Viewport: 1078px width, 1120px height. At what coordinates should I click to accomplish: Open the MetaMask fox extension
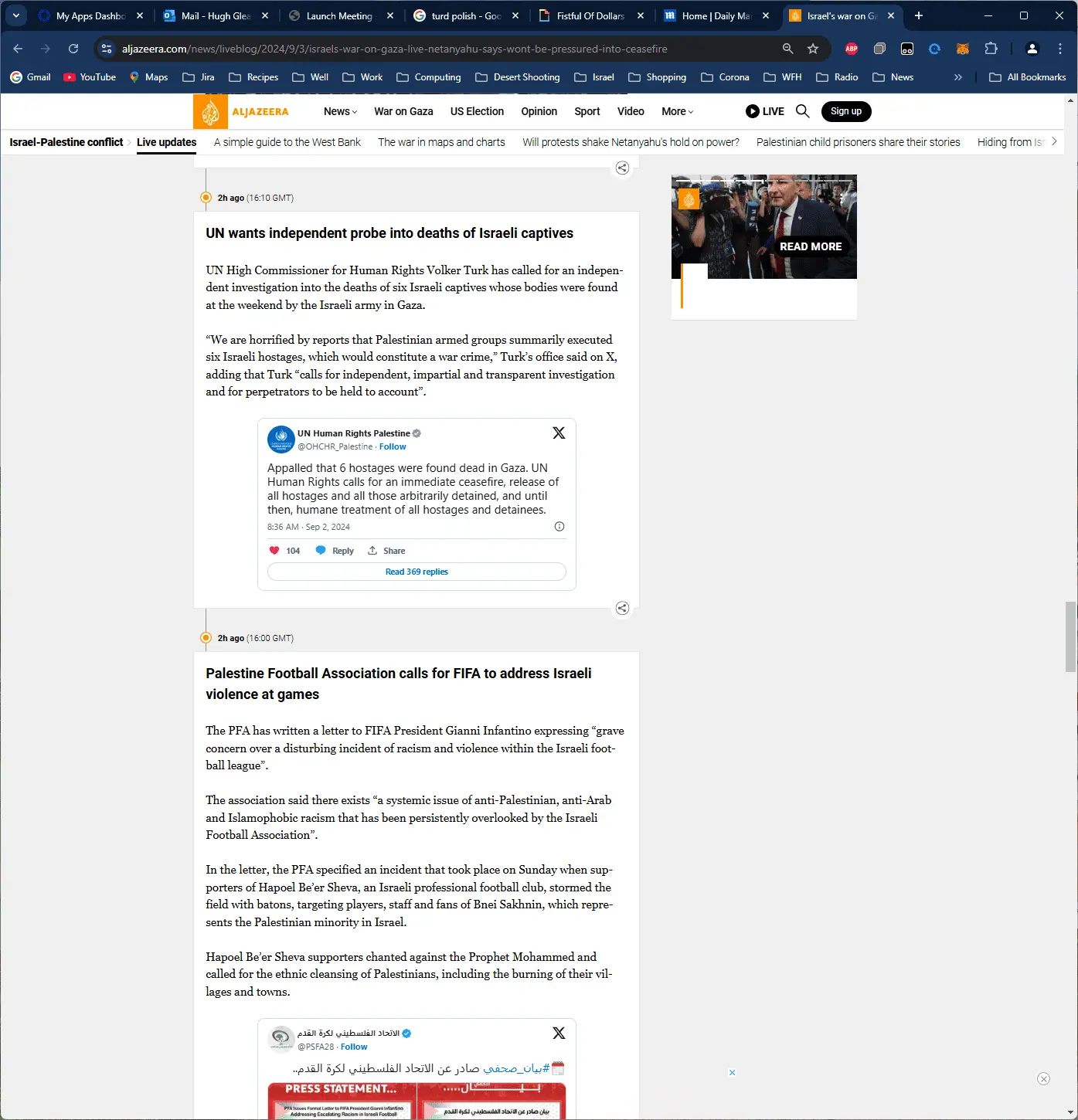click(963, 49)
